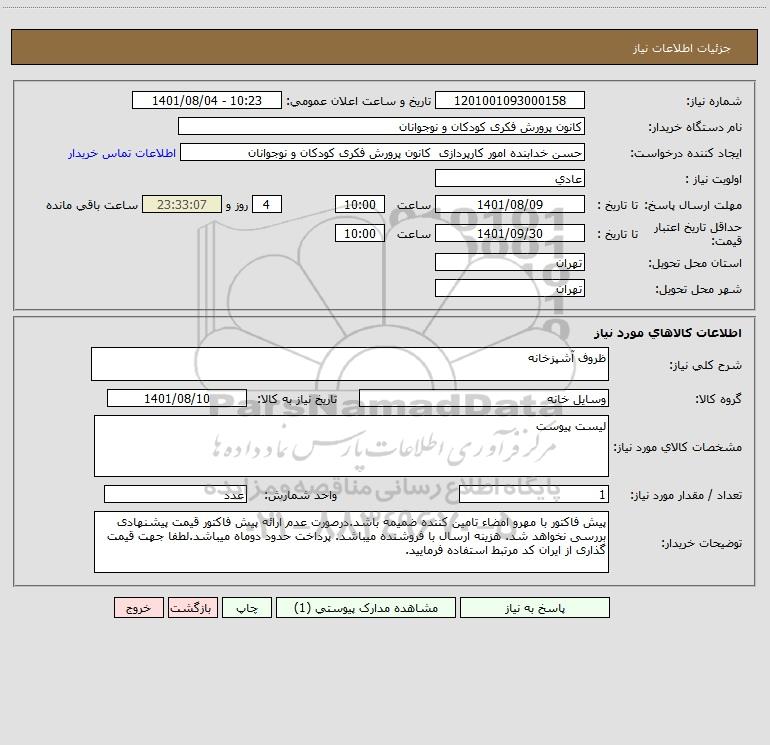This screenshot has height=745, width=770.
Task: Select the استان محل تحویل تهران field
Action: click(x=510, y=262)
